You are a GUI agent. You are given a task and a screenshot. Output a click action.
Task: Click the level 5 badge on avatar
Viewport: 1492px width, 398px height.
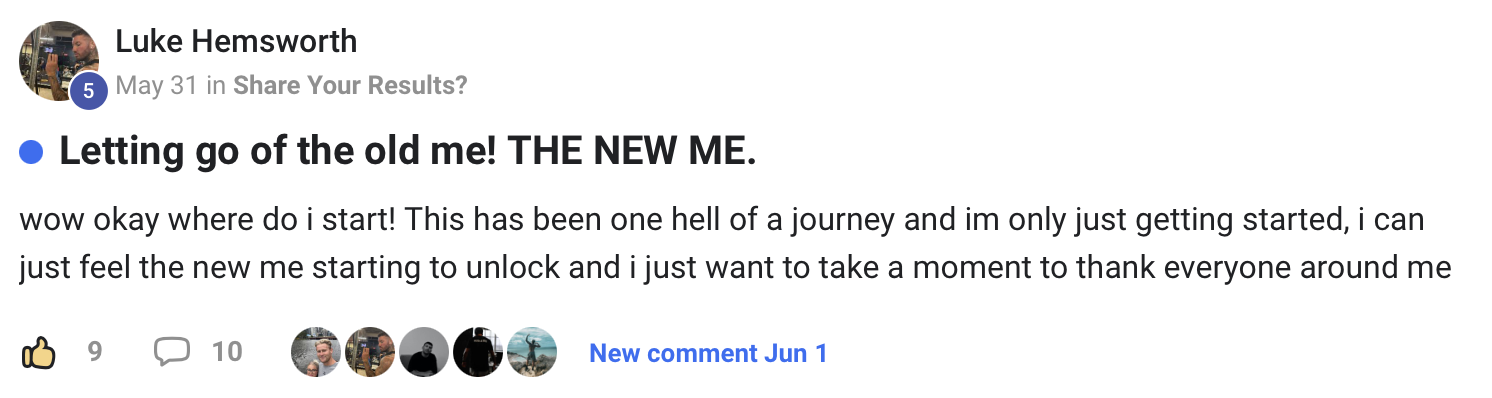pos(88,90)
